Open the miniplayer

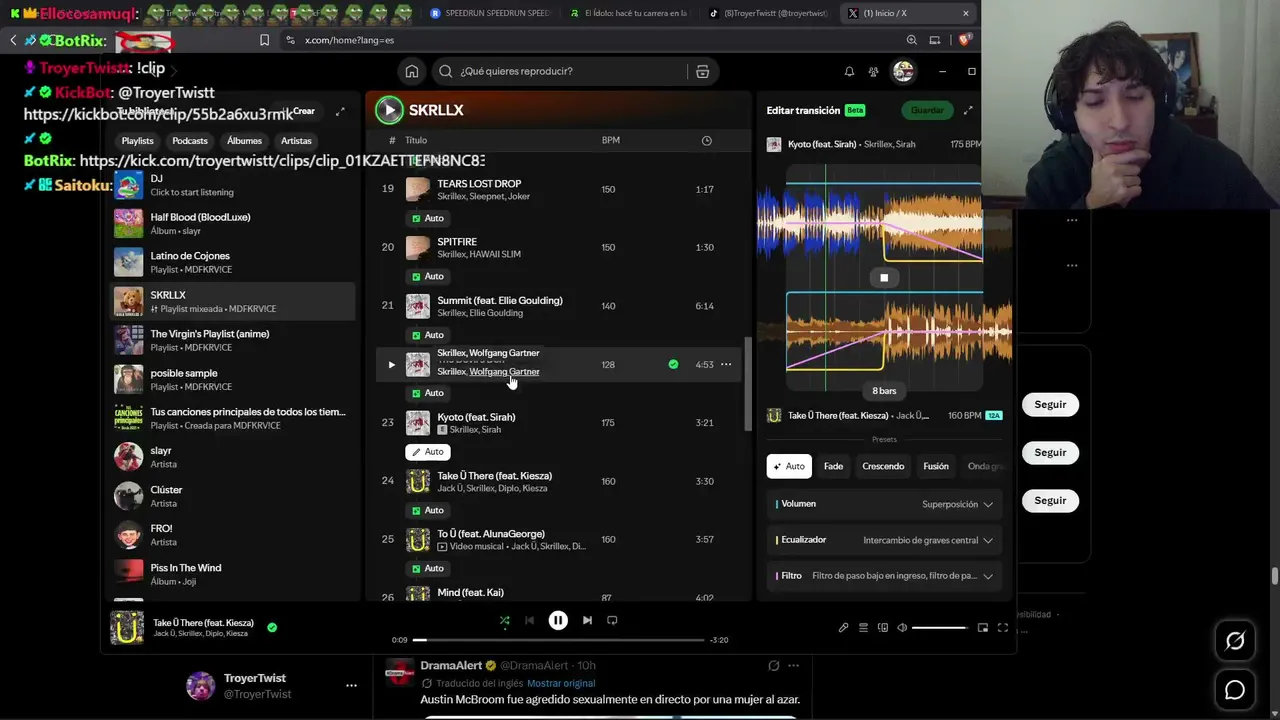click(983, 628)
